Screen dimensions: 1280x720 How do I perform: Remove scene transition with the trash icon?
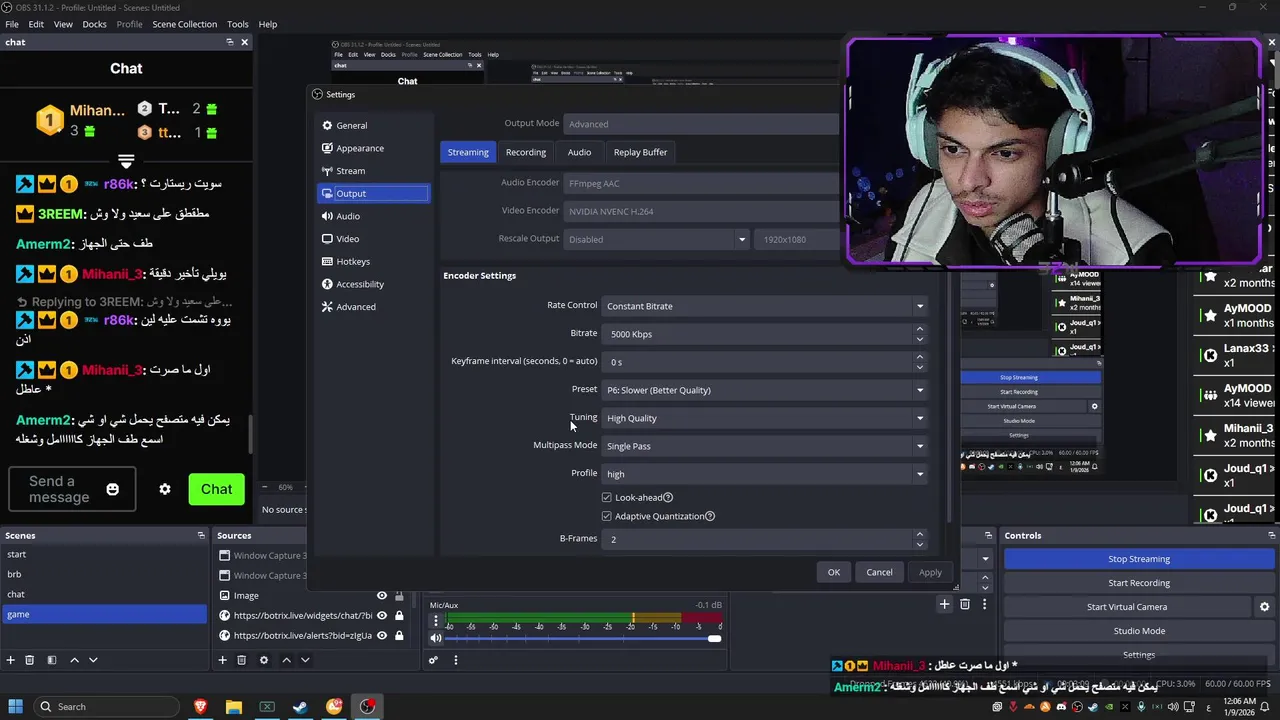pos(965,604)
